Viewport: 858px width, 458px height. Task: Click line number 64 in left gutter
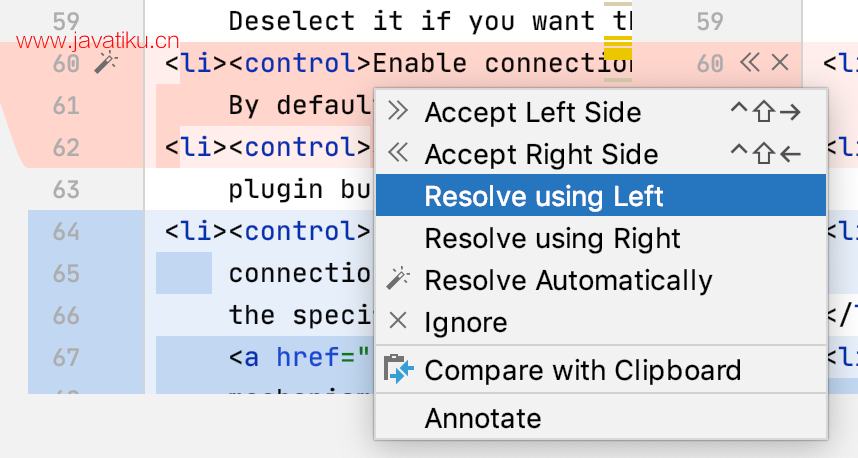(66, 231)
